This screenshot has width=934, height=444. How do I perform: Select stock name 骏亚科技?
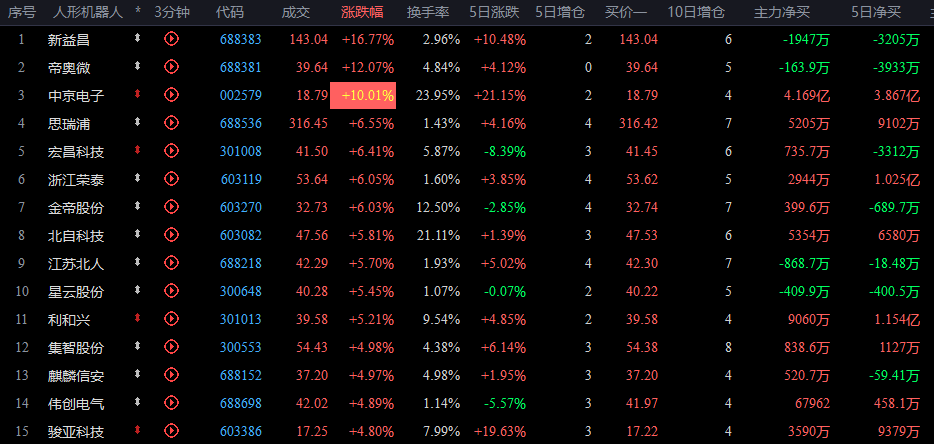point(76,431)
